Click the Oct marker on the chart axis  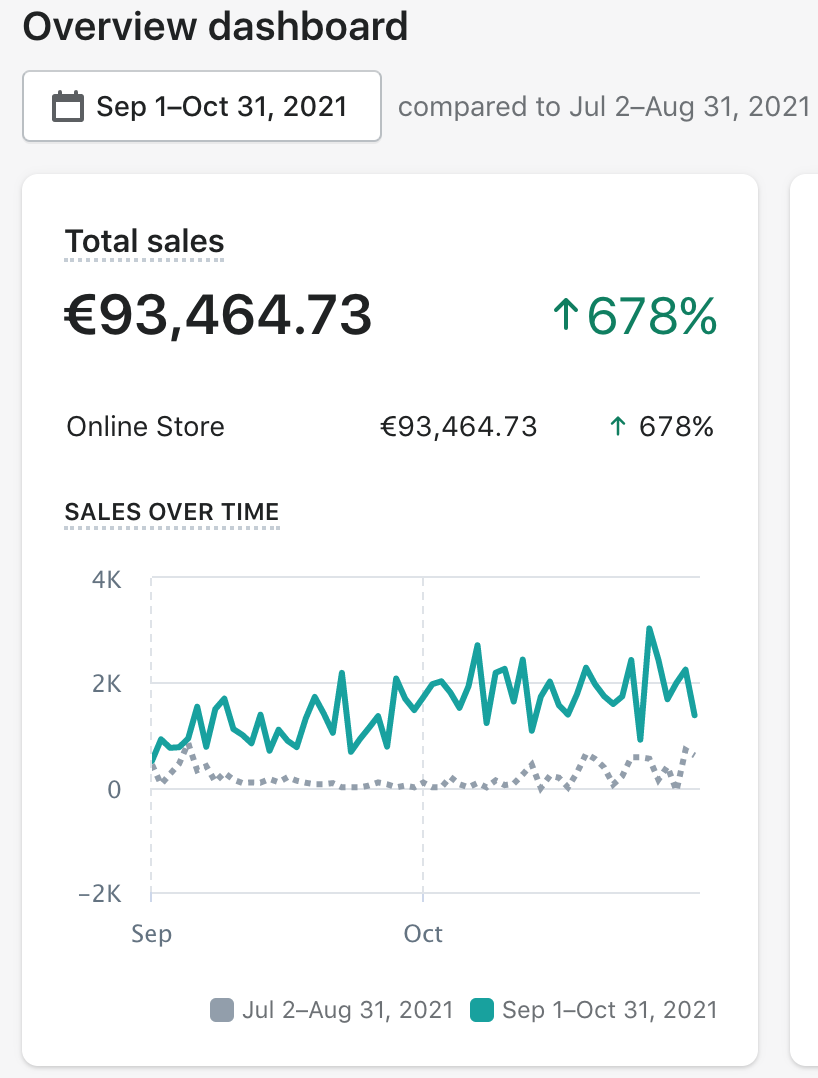[423, 934]
